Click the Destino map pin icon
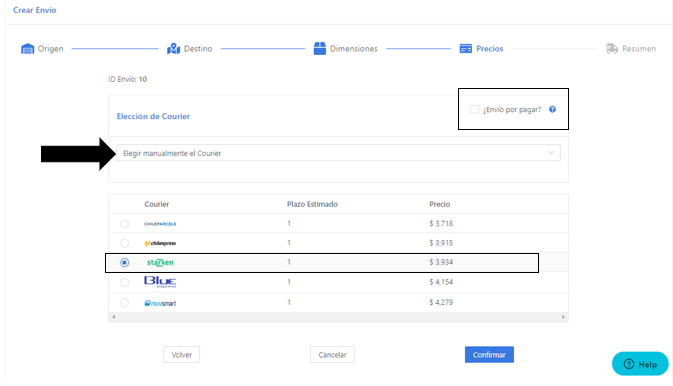Screen dimensions: 673x386 [x=173, y=49]
